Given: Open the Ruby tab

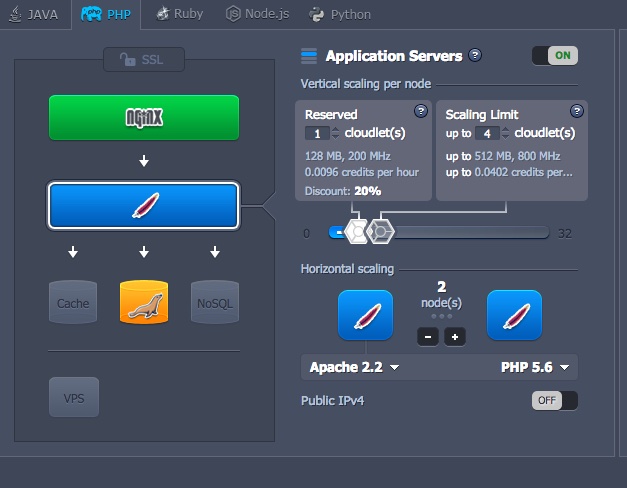Looking at the screenshot, I should click(180, 14).
